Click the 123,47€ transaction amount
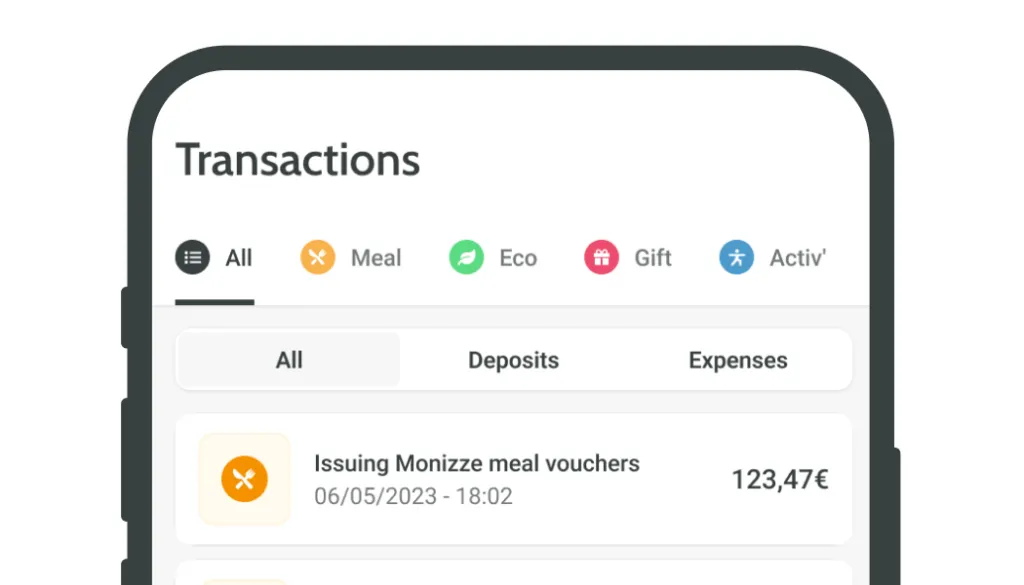 click(x=780, y=480)
